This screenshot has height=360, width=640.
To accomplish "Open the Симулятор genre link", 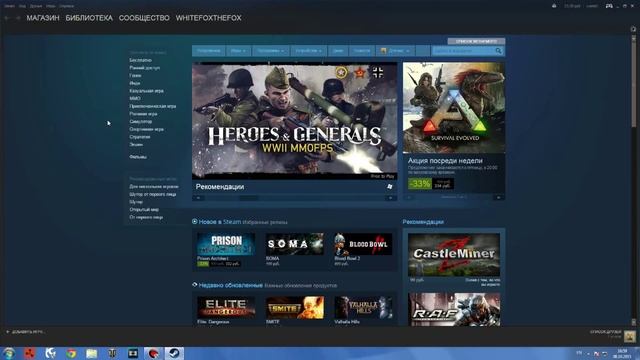I will click(x=140, y=122).
